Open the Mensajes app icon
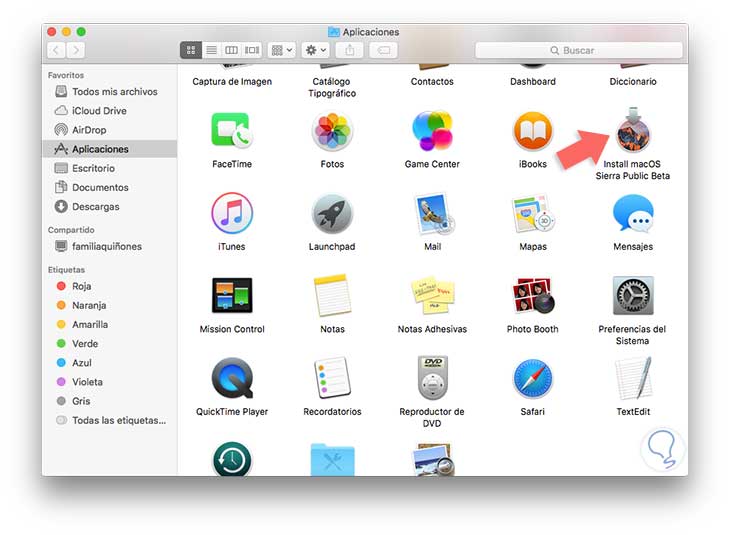 point(633,213)
